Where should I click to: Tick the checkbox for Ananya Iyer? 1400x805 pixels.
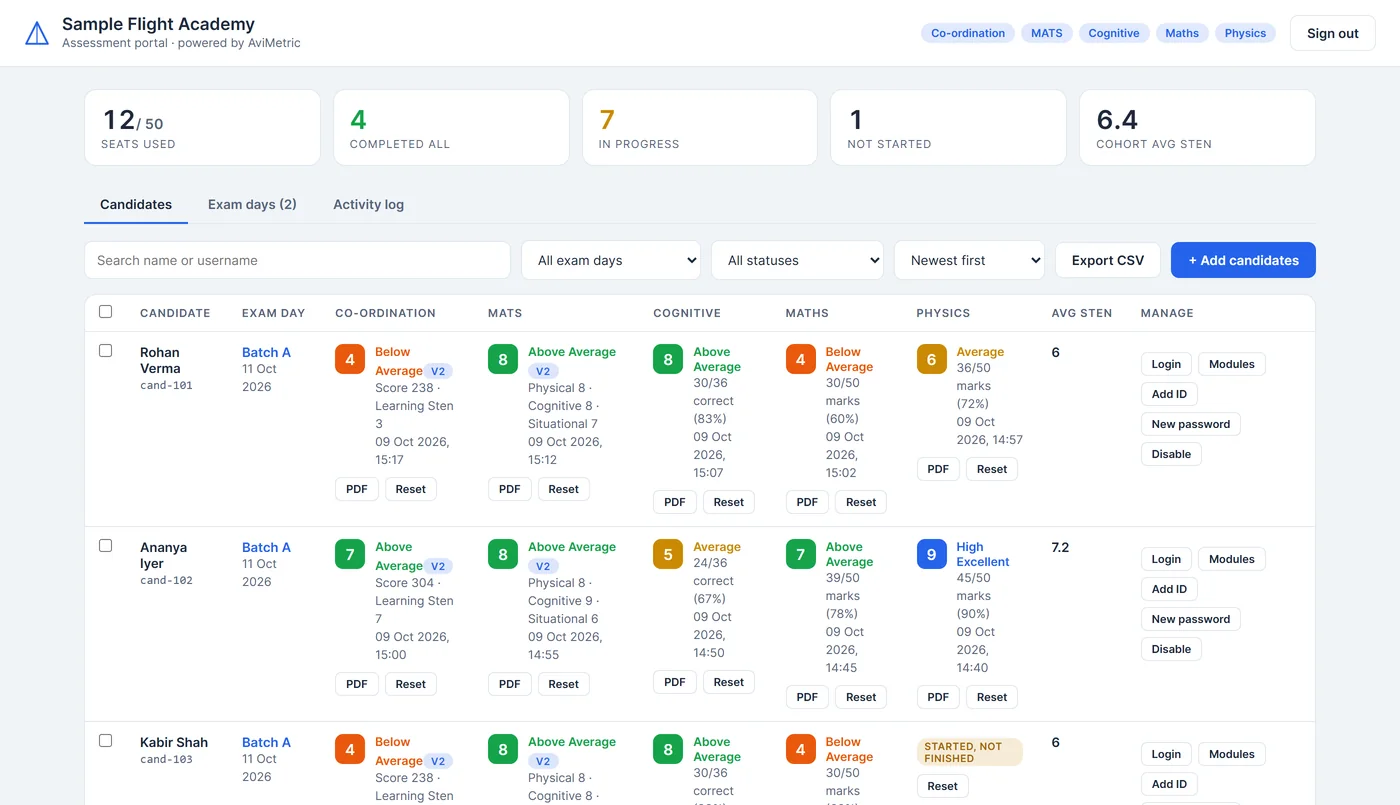coord(106,546)
